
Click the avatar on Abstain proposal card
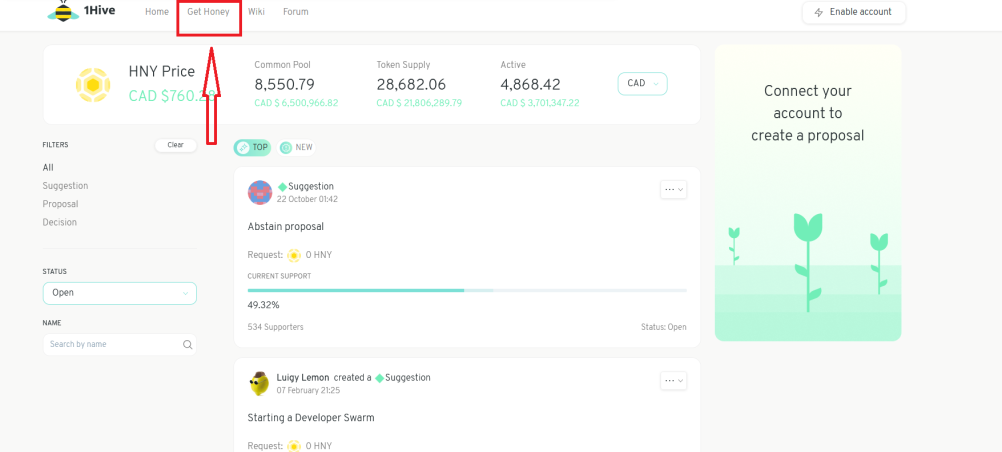pos(260,192)
